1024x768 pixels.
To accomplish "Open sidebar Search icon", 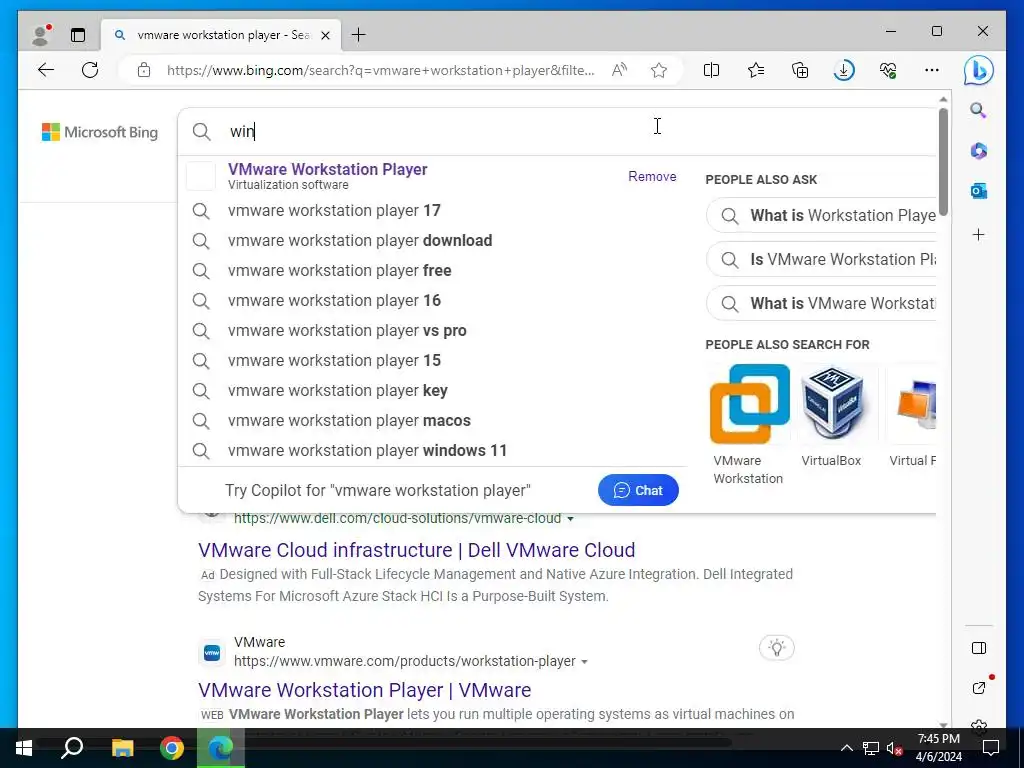I will tap(978, 110).
